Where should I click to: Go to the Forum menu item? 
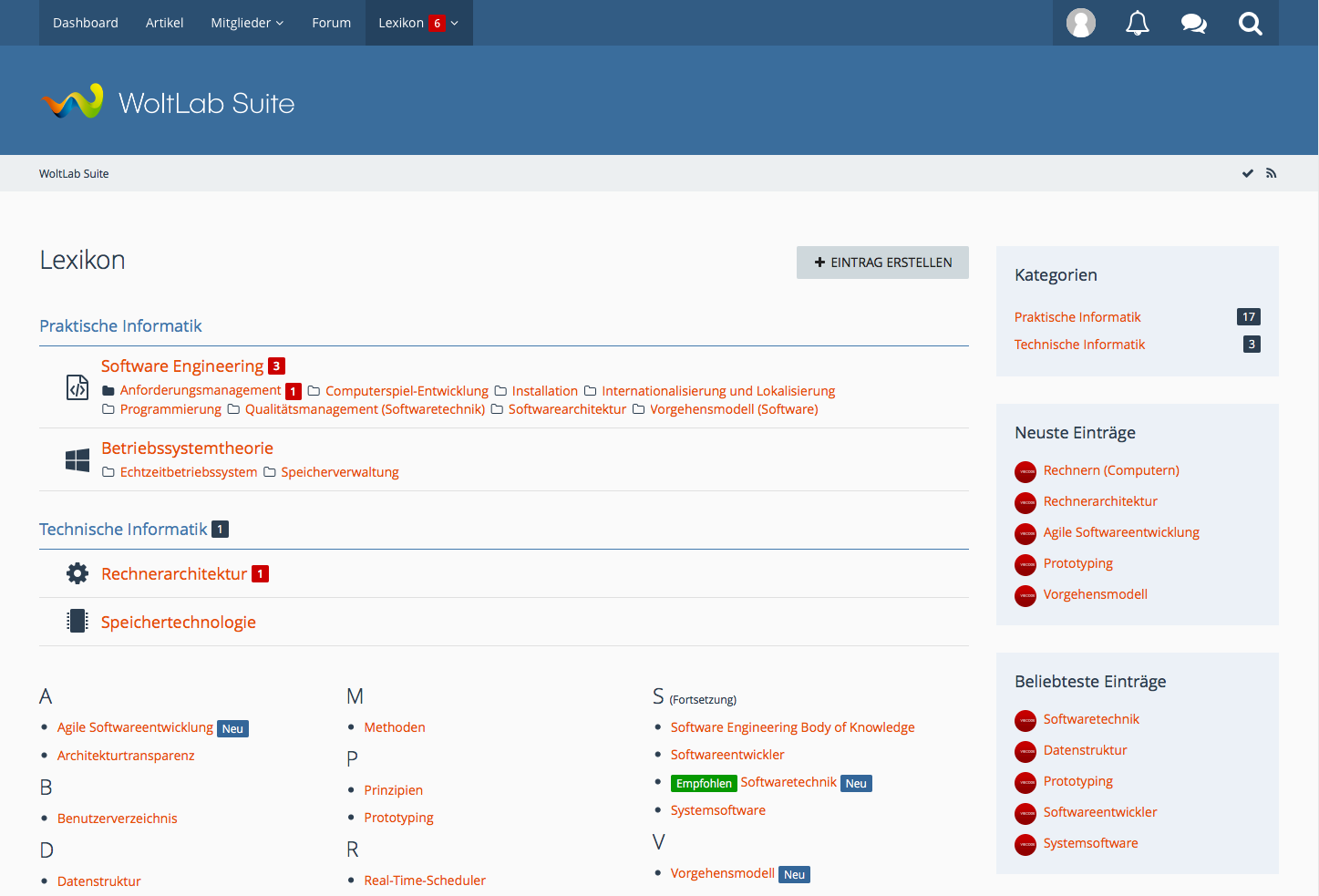pyautogui.click(x=331, y=23)
